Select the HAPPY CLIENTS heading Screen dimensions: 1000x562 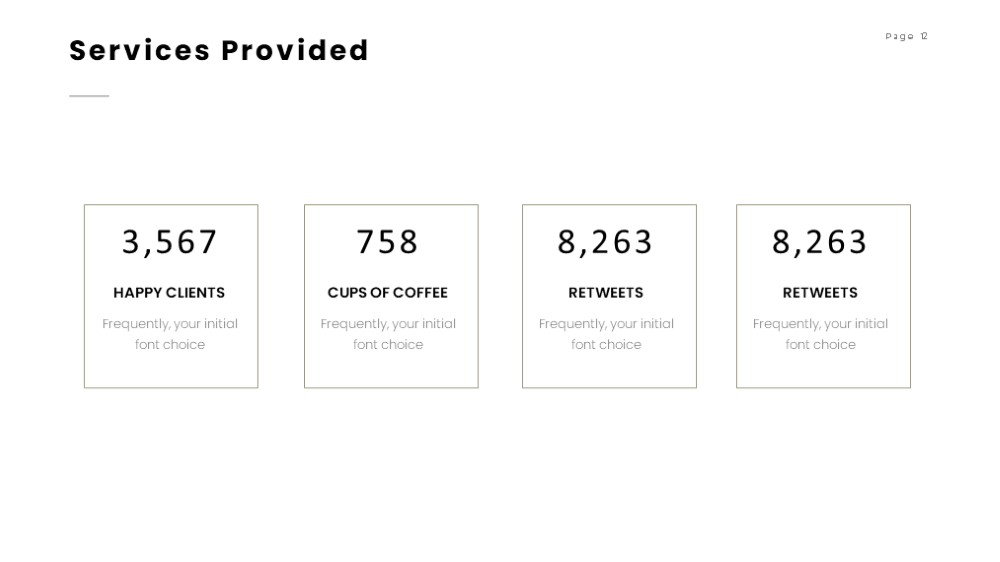point(169,293)
